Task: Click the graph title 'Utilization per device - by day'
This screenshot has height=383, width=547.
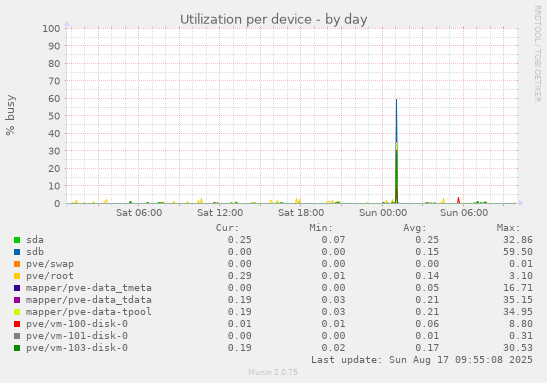Action: click(274, 20)
